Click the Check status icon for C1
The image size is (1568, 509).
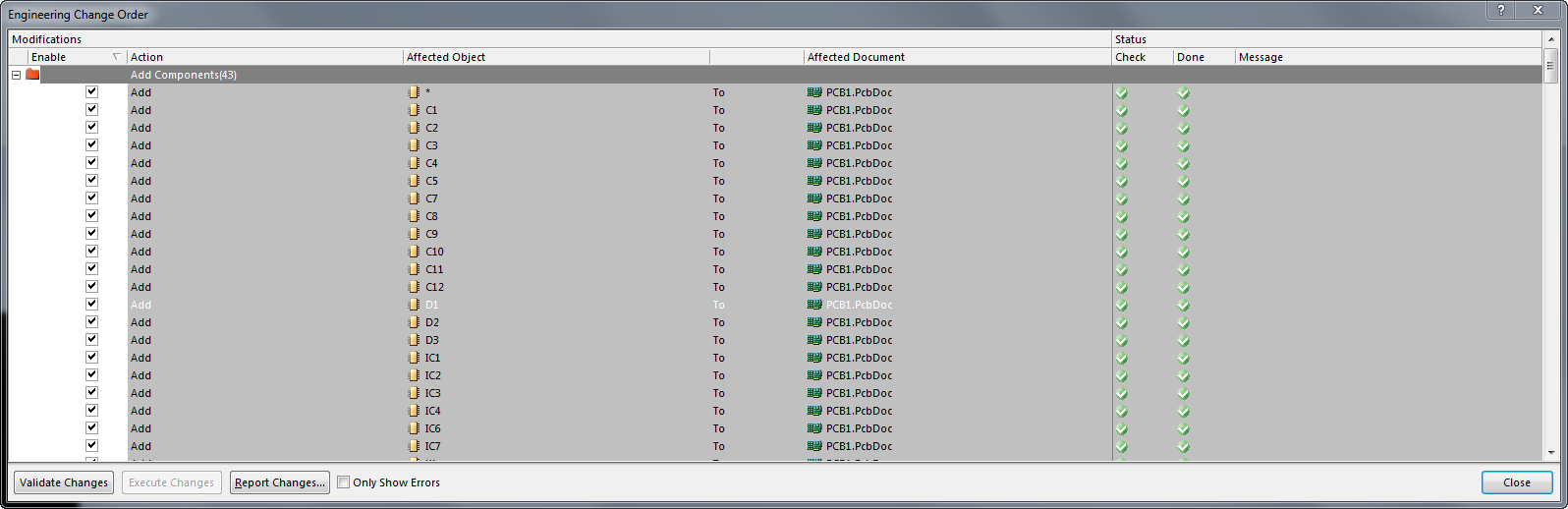1122,110
